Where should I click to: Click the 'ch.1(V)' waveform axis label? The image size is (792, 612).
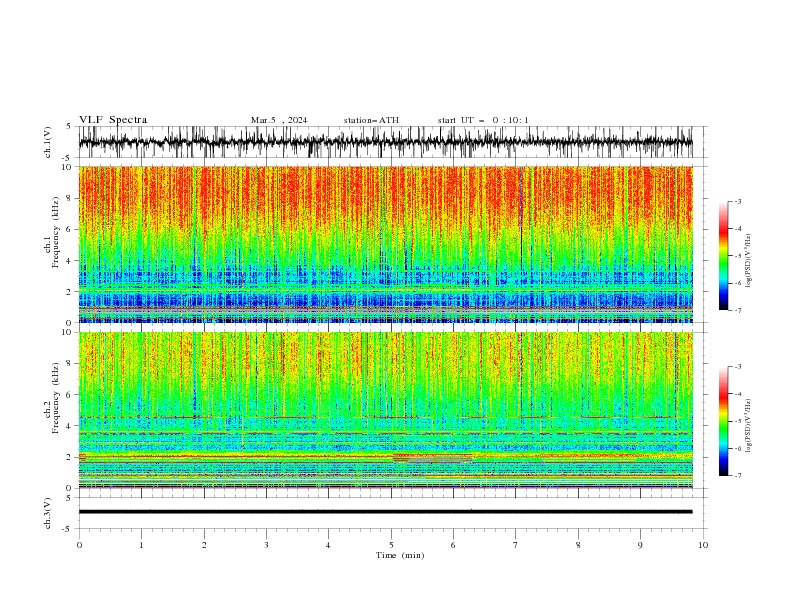(x=48, y=142)
